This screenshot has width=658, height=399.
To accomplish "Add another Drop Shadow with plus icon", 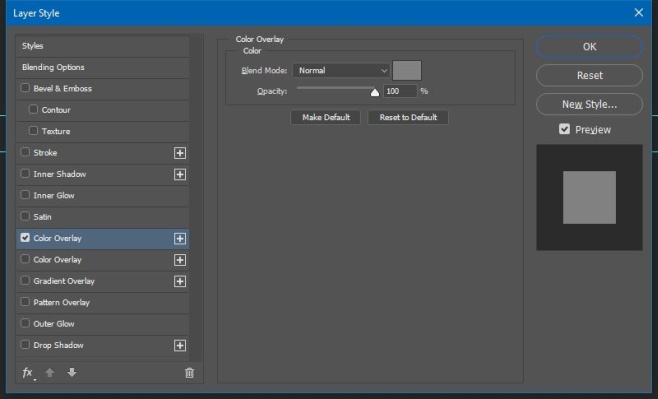I will (180, 345).
